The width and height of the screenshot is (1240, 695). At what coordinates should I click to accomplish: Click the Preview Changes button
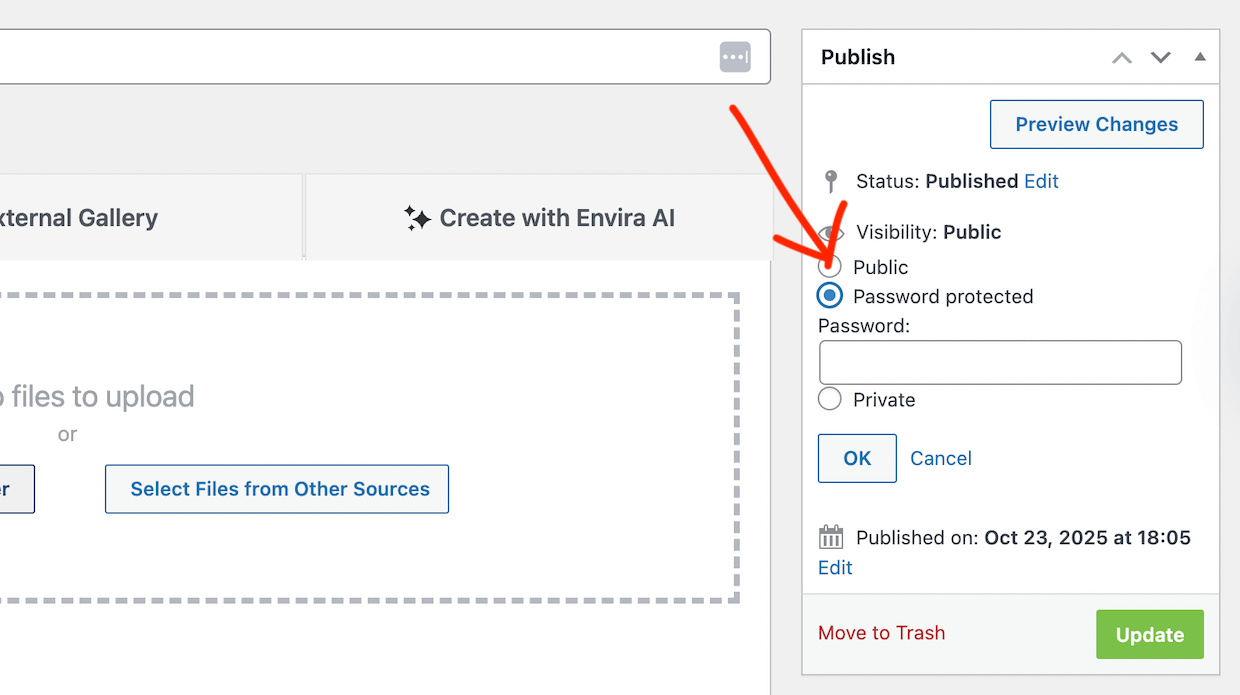[1097, 124]
